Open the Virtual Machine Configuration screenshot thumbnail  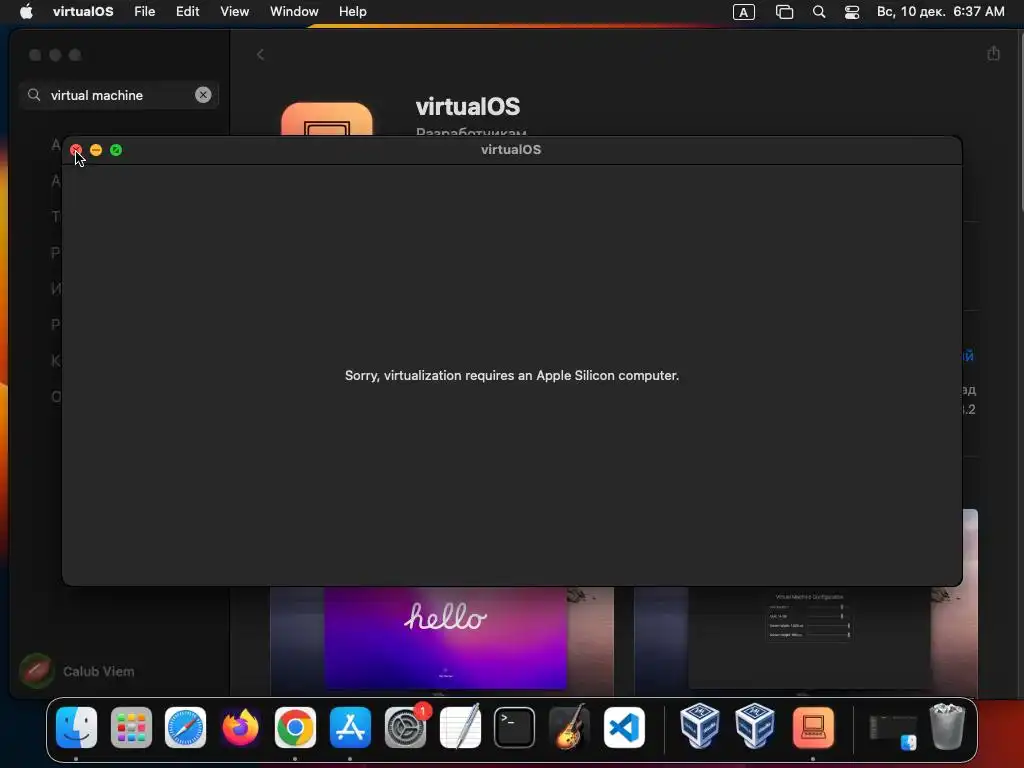pos(806,641)
